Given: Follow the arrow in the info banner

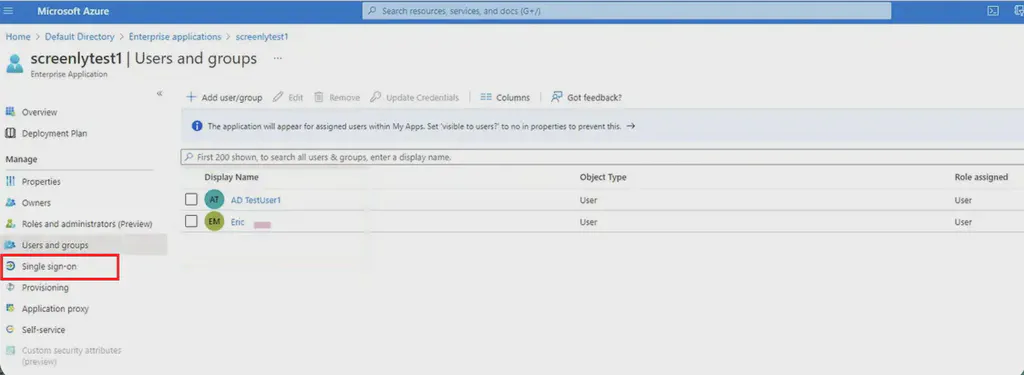Looking at the screenshot, I should (630, 127).
